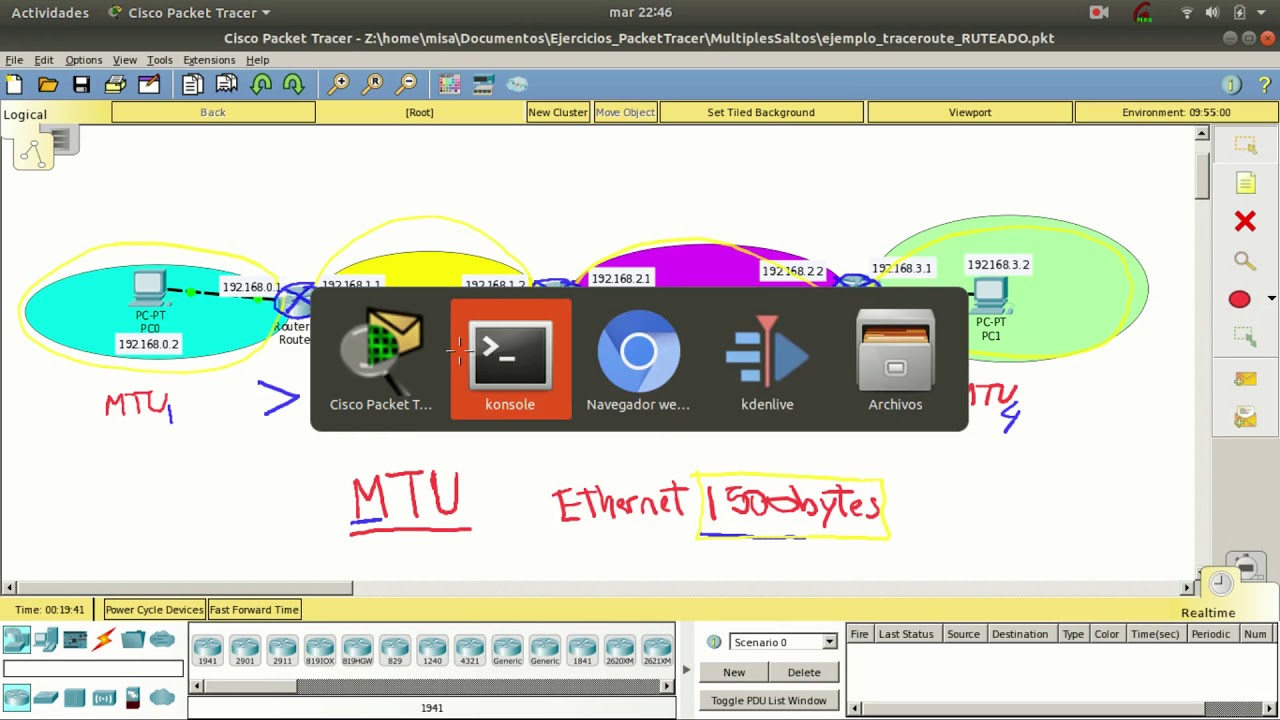The image size is (1280, 720).
Task: Click the network information 'i' icon
Action: [1232, 85]
